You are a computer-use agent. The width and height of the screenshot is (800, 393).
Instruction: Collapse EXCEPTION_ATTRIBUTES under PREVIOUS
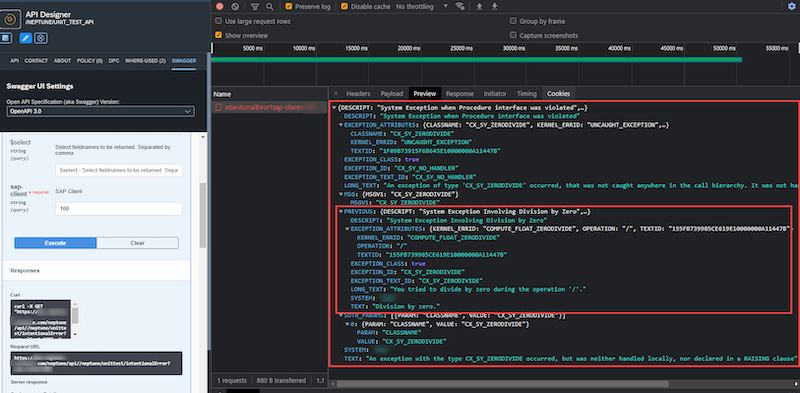(347, 229)
